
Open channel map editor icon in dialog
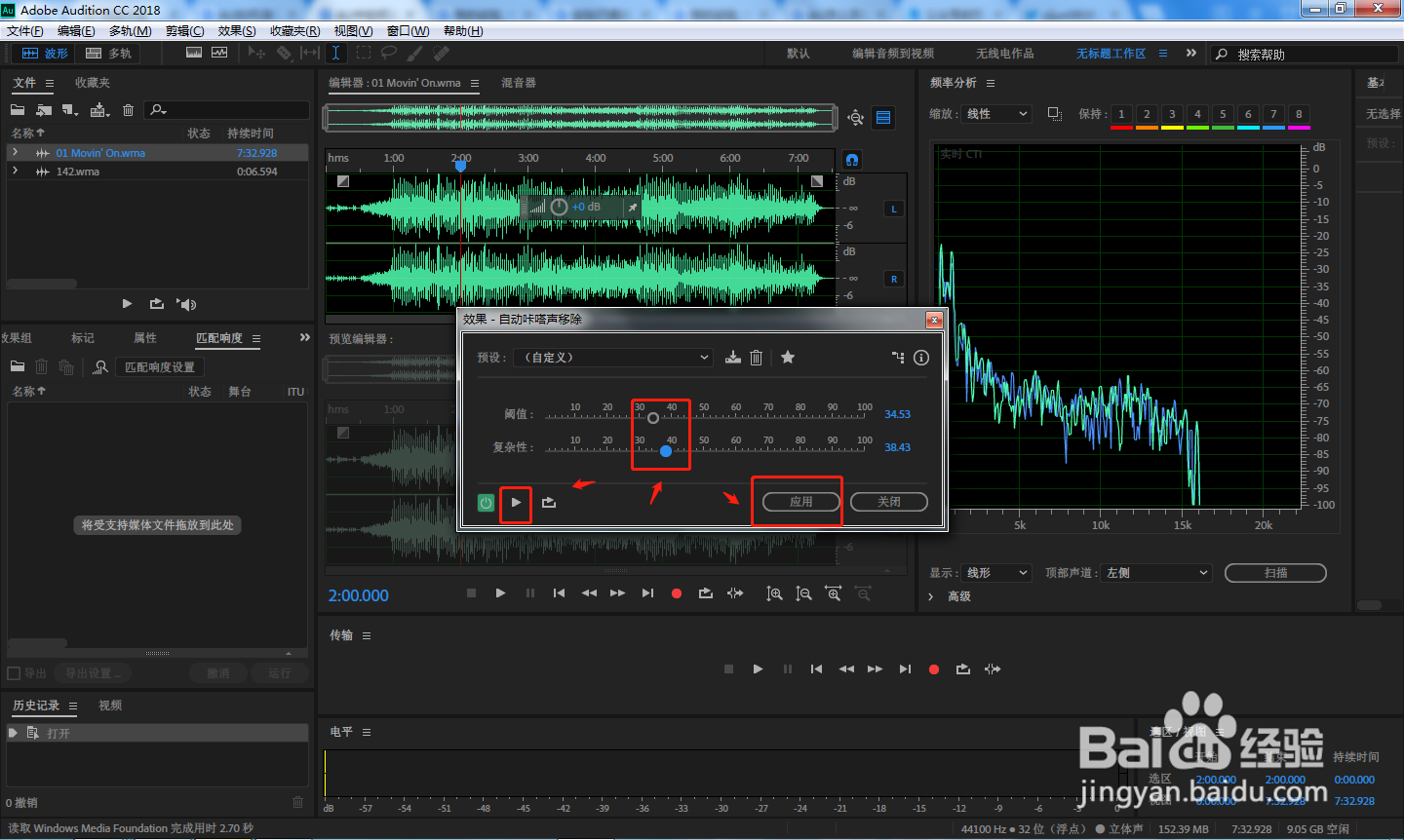coord(898,358)
